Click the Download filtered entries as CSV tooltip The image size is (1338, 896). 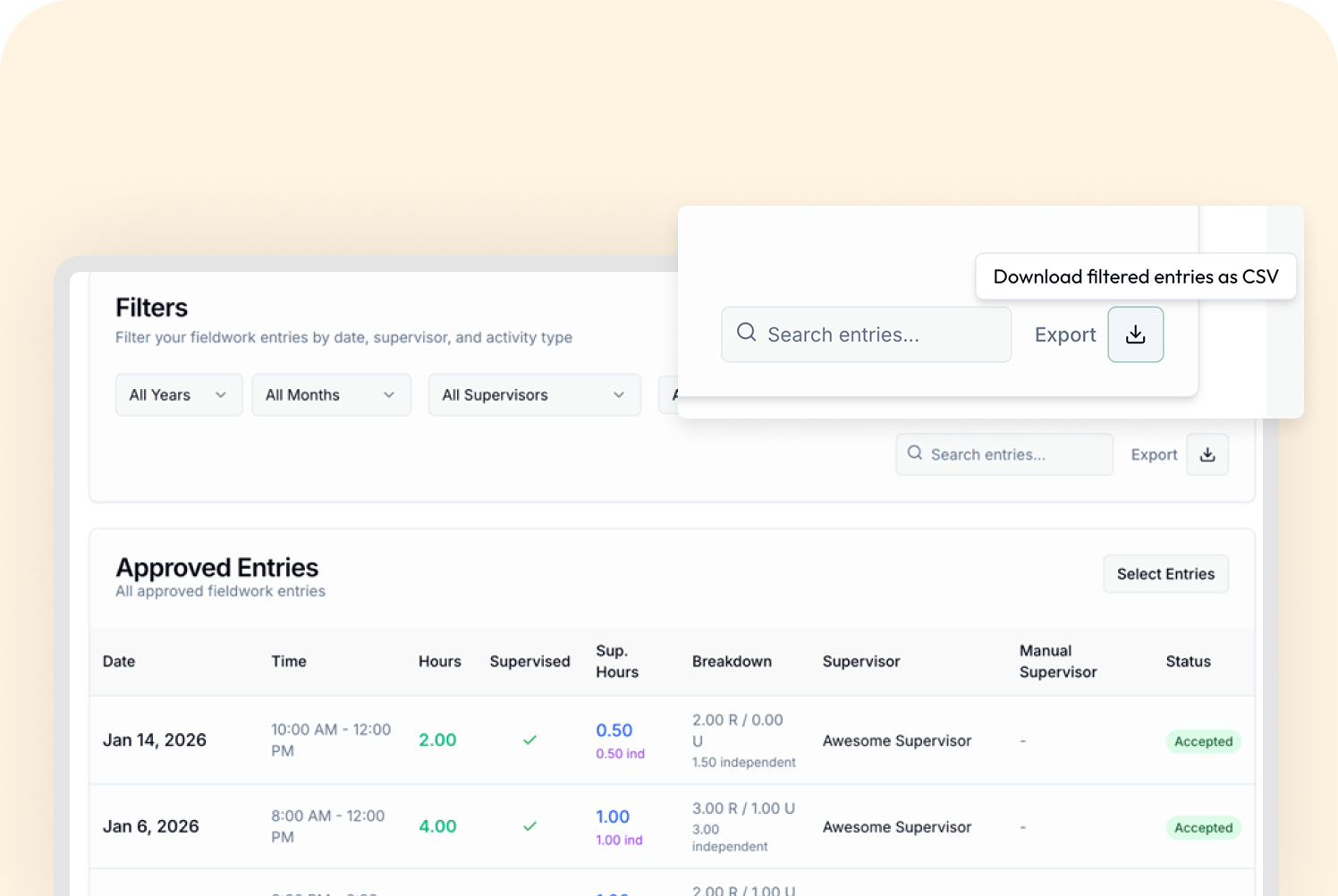coord(1135,276)
